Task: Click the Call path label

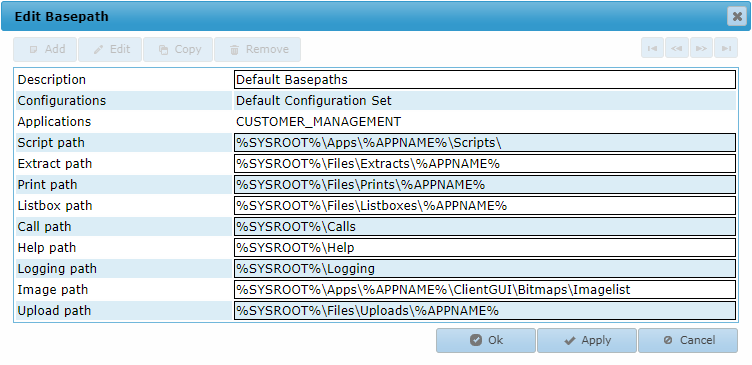Action: point(45,227)
